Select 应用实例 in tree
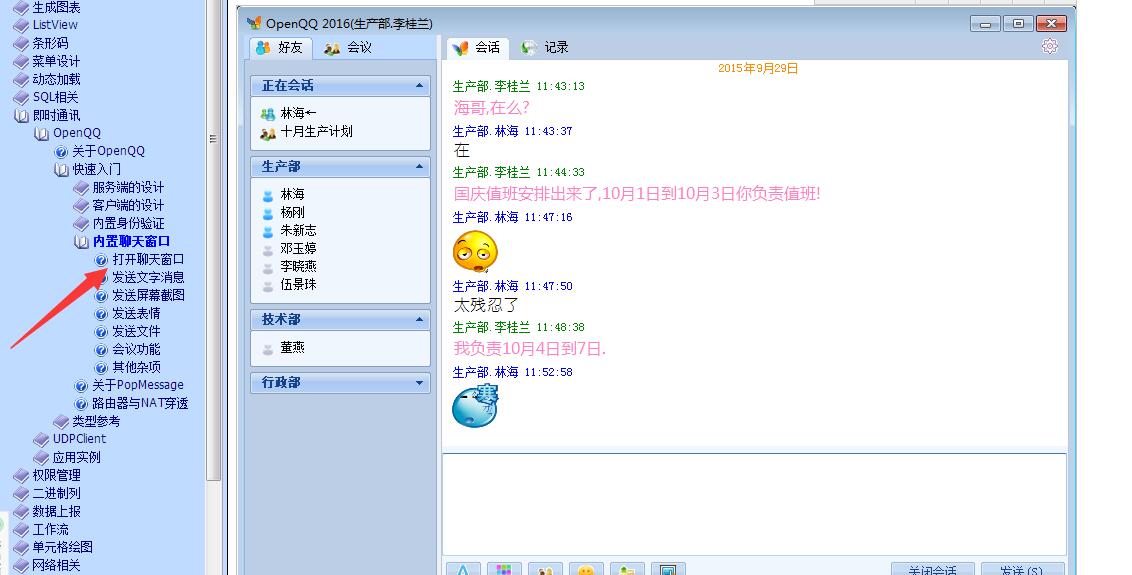This screenshot has width=1132, height=575. click(77, 457)
